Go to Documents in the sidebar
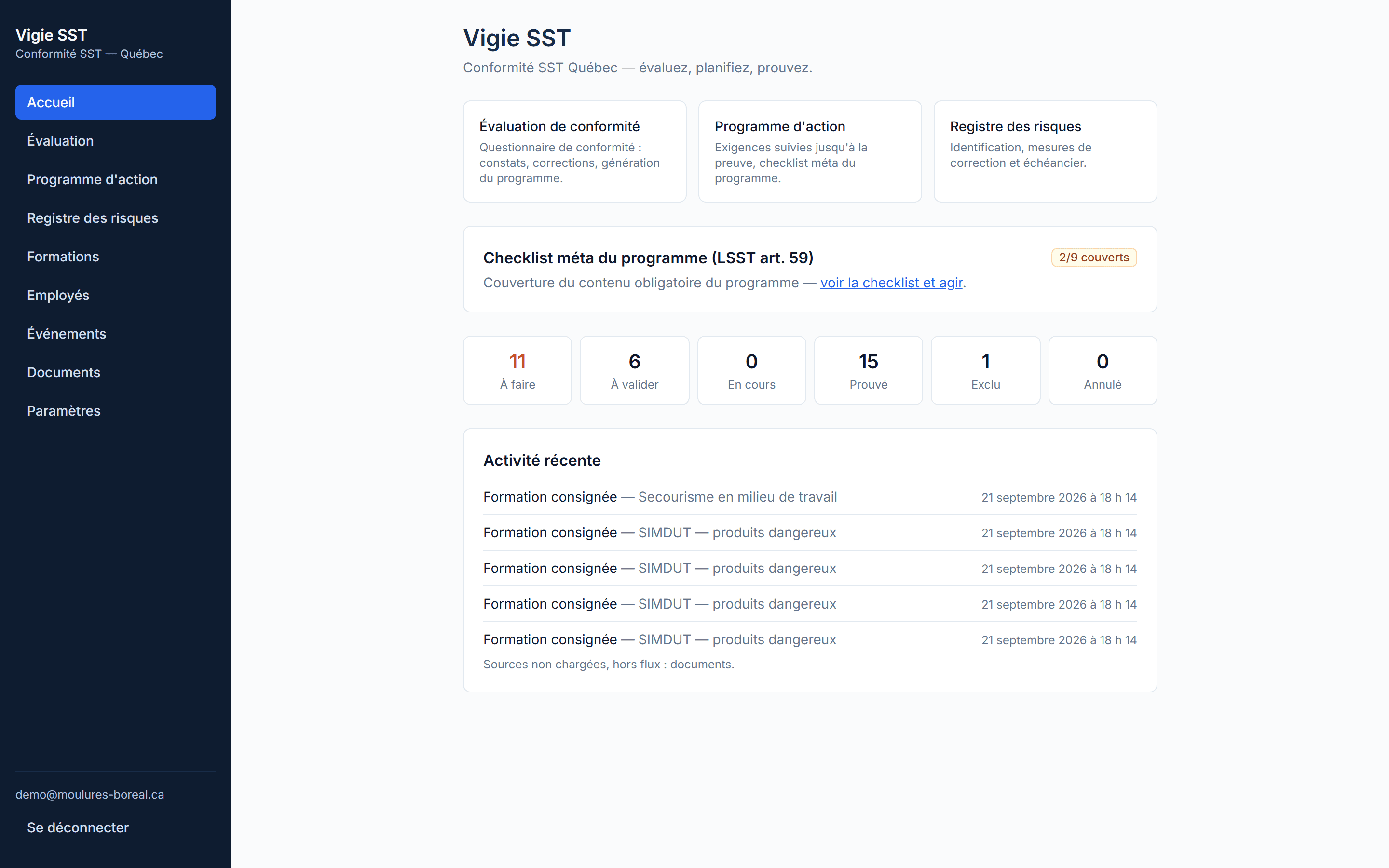 point(115,372)
